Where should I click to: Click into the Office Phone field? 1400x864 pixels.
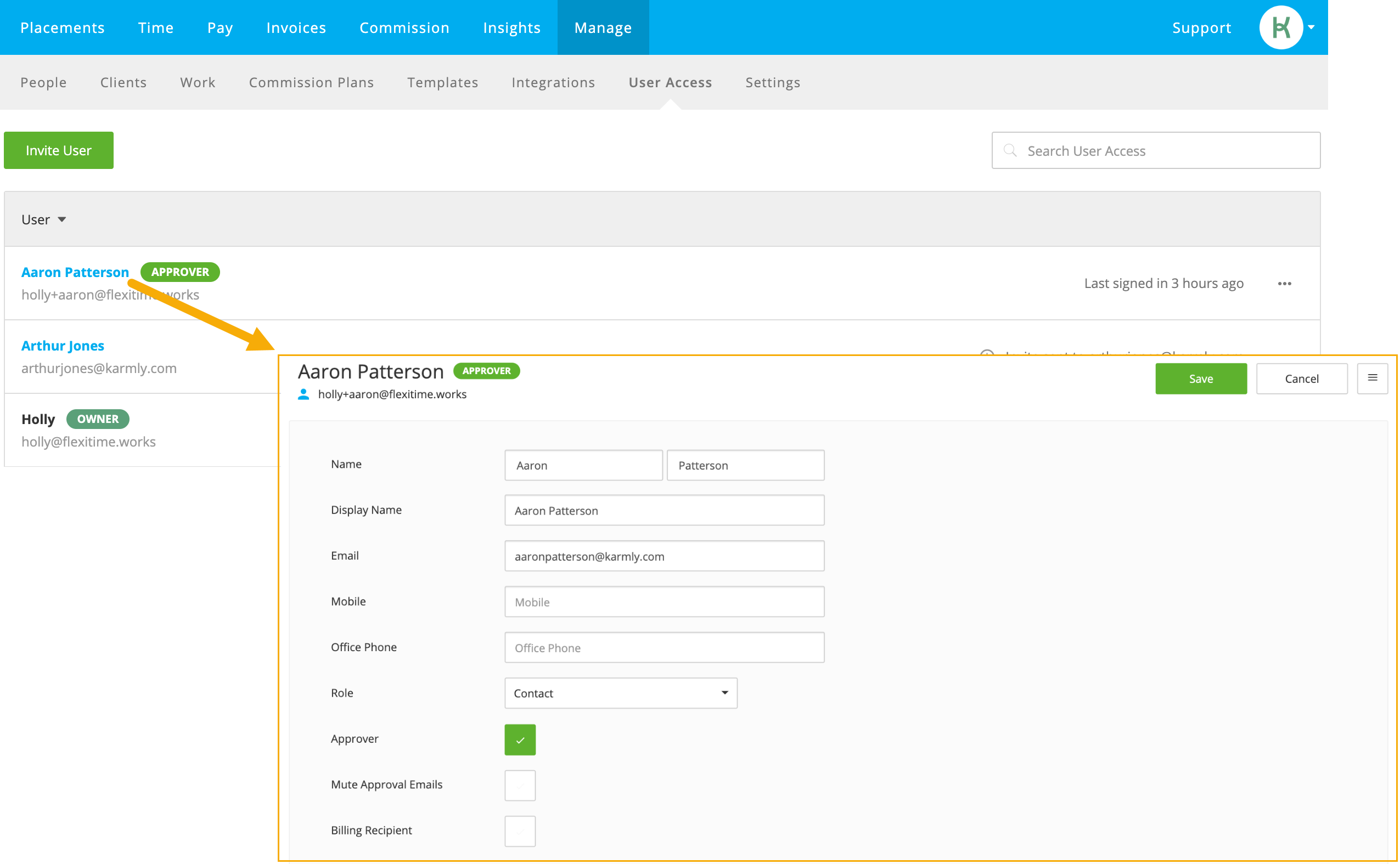click(x=664, y=647)
